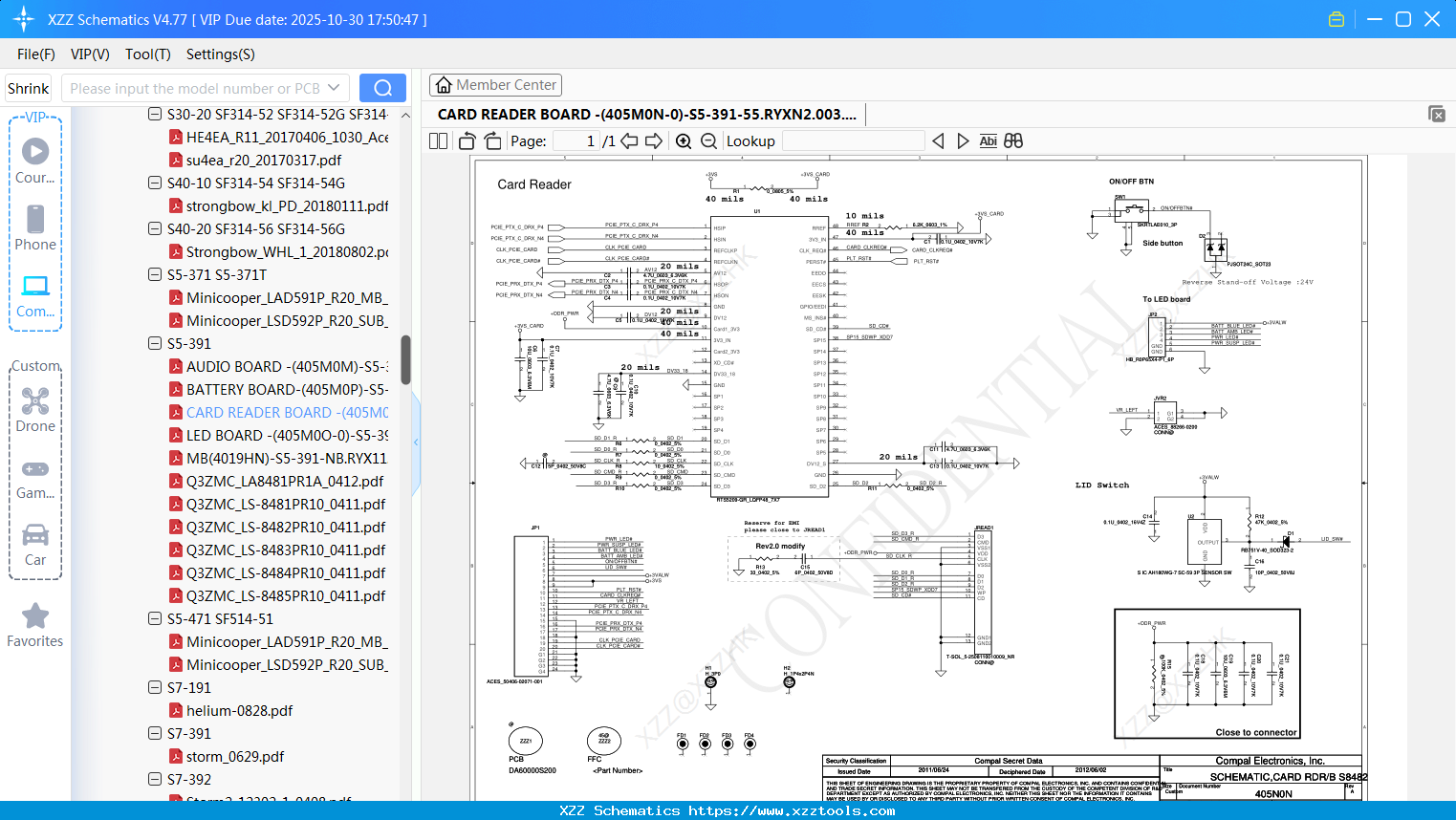Viewport: 1456px width, 820px height.
Task: Open Q3ZMC_LS-8483PR10_0411.pdf
Action: tap(286, 550)
